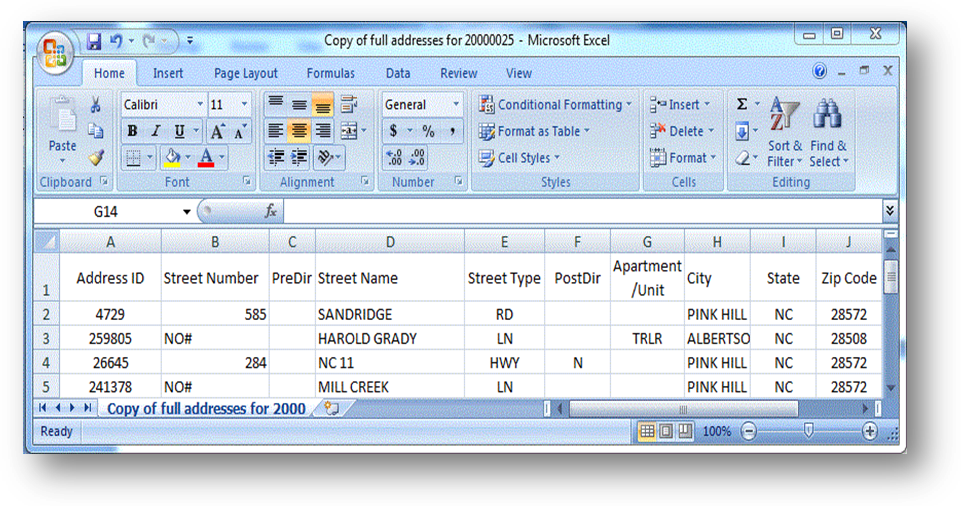961x506 pixels.
Task: Apply middle vertical alignment
Action: pyautogui.click(x=299, y=105)
